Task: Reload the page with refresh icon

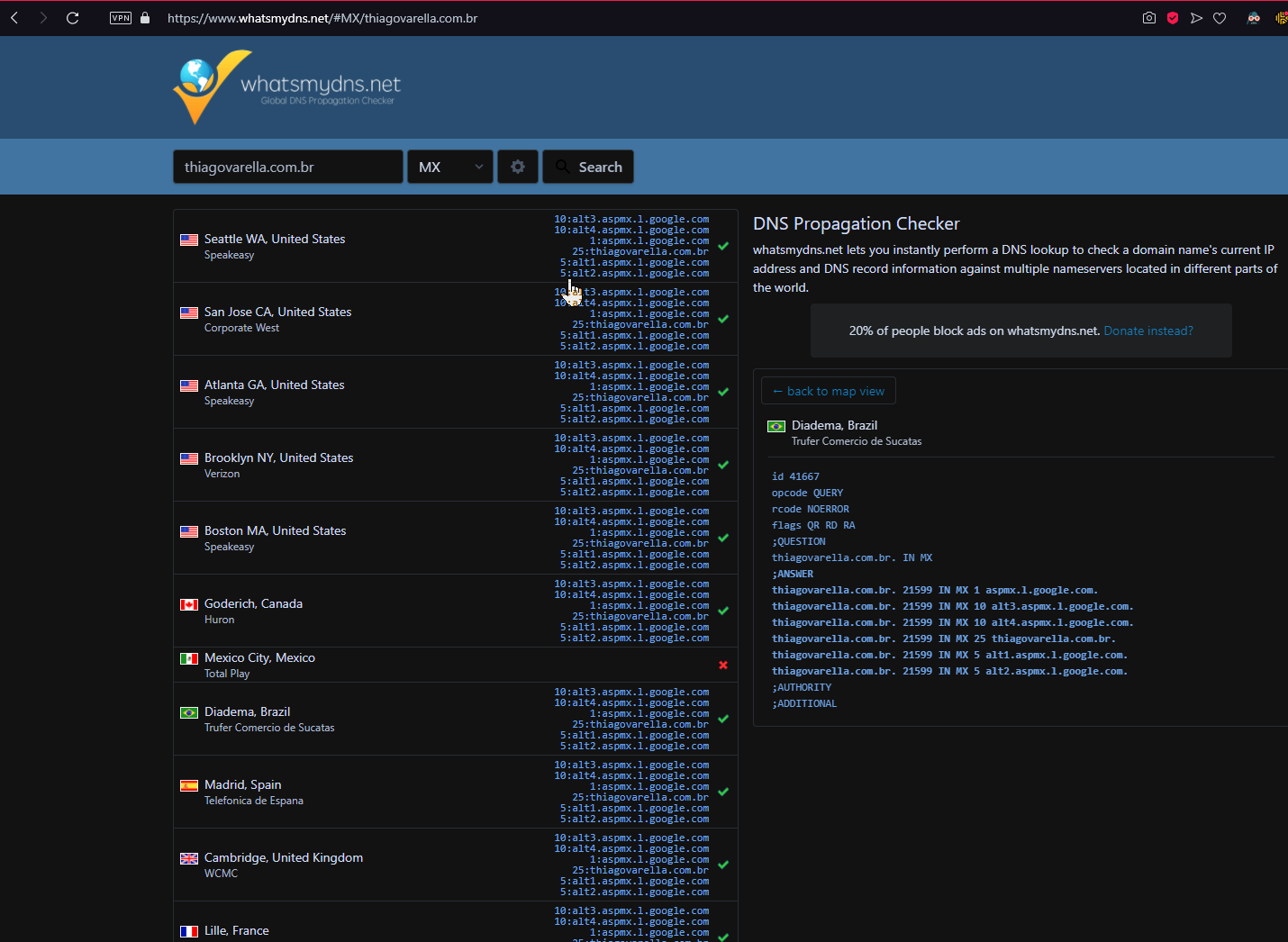Action: tap(73, 18)
